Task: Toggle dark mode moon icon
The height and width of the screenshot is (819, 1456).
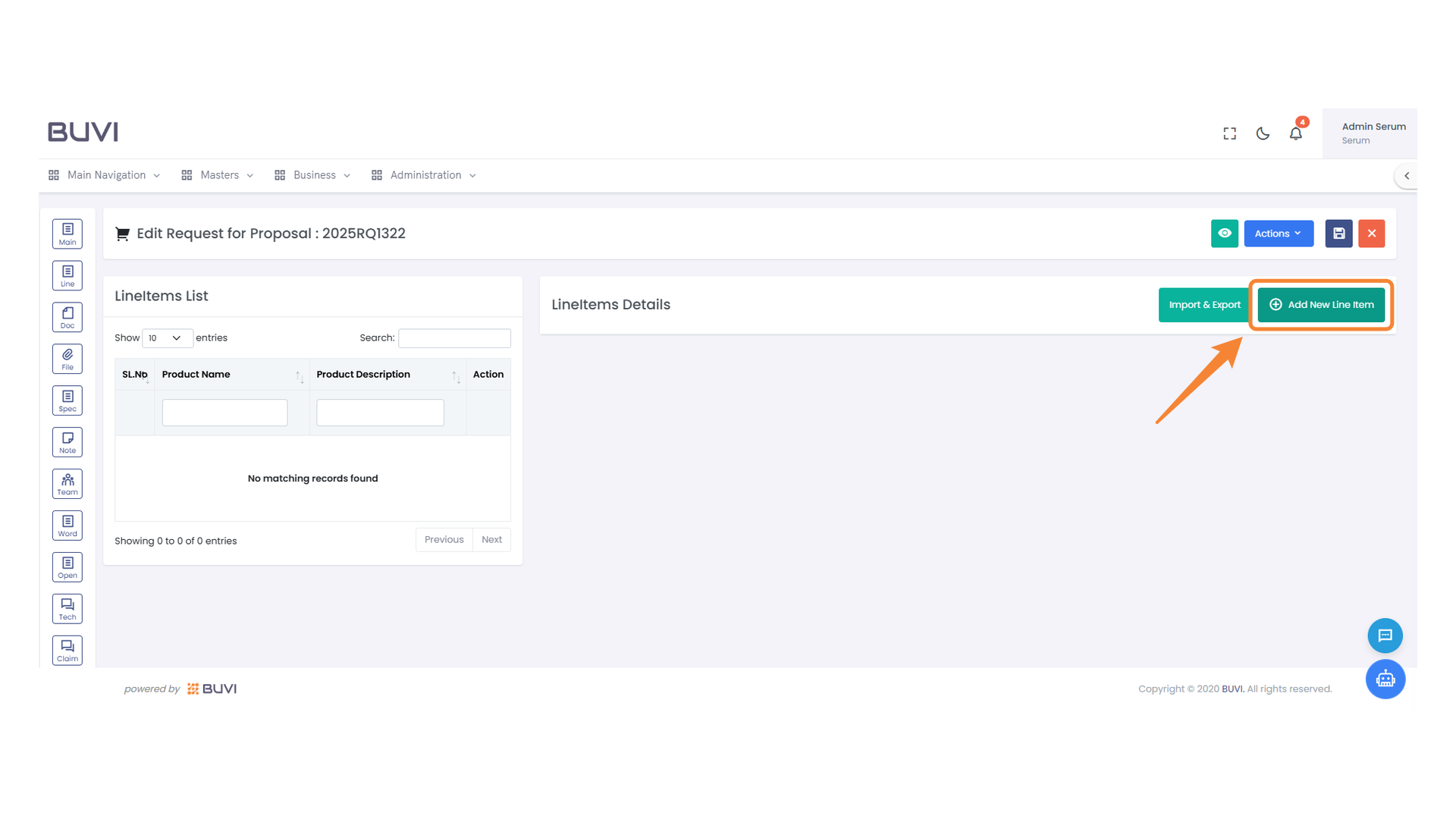Action: point(1263,133)
